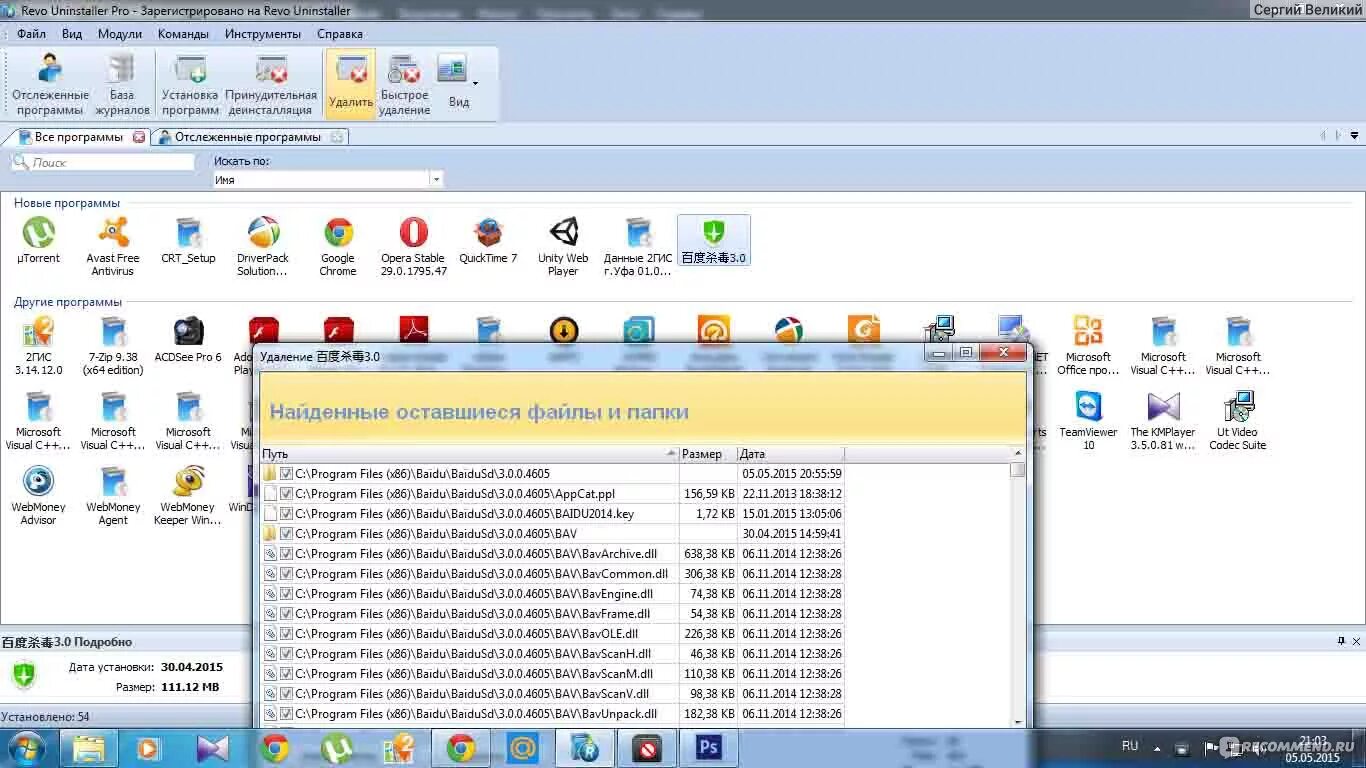Click the Поиск search field

[x=103, y=162]
